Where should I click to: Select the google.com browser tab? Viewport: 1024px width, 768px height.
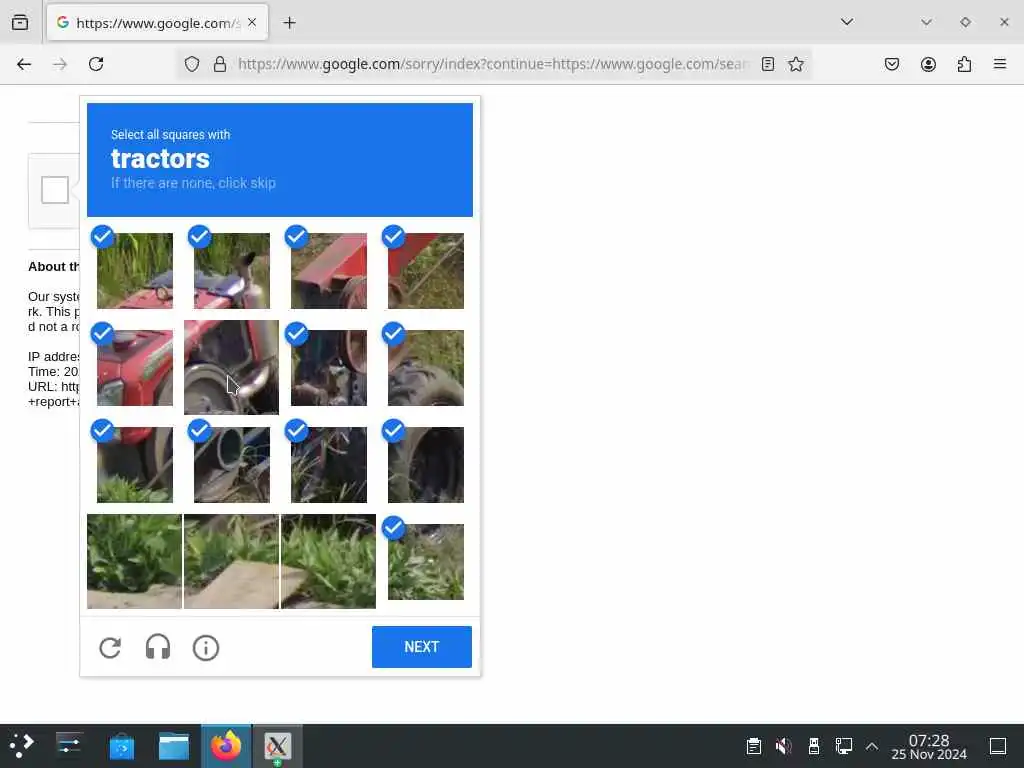tap(157, 23)
